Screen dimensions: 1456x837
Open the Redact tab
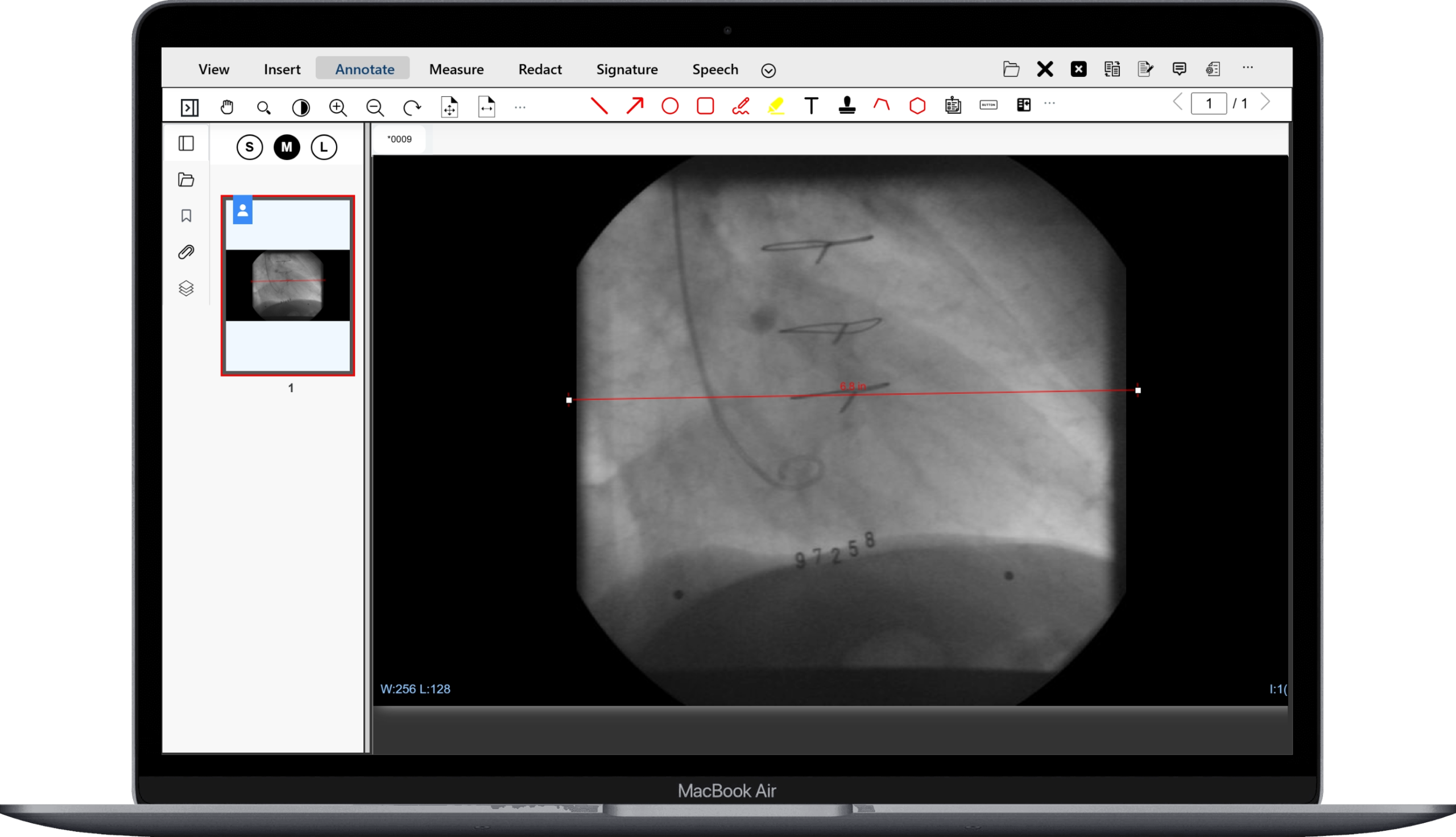click(540, 69)
